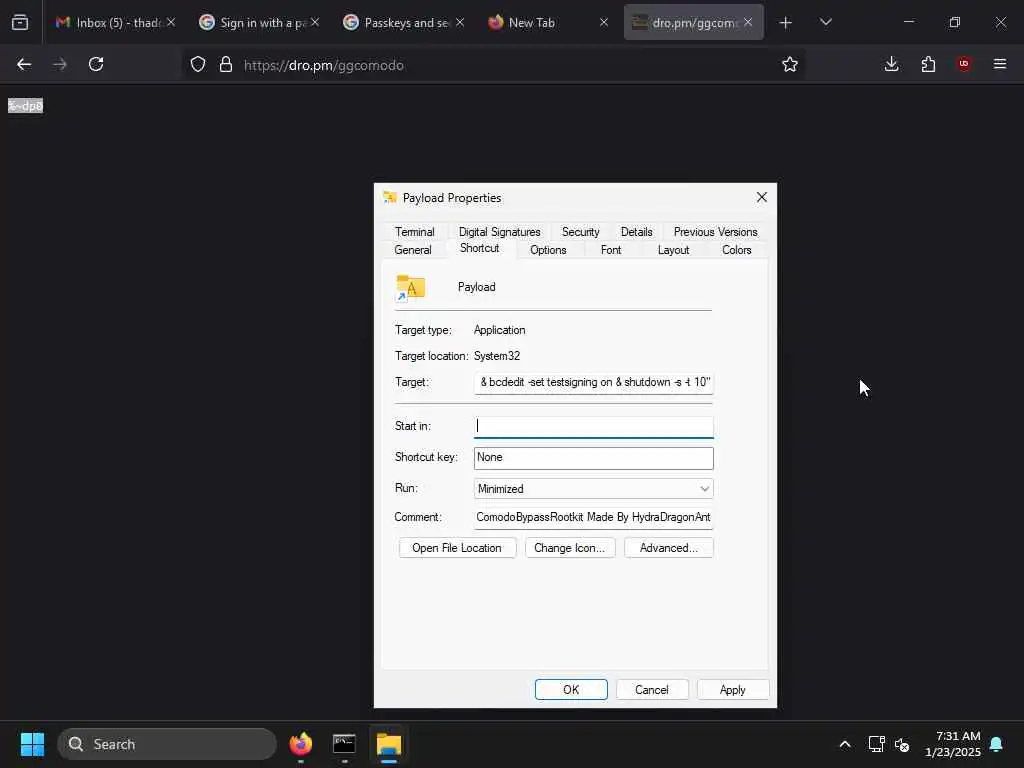The width and height of the screenshot is (1024, 768).
Task: Open the Windows Start menu
Action: click(x=32, y=744)
